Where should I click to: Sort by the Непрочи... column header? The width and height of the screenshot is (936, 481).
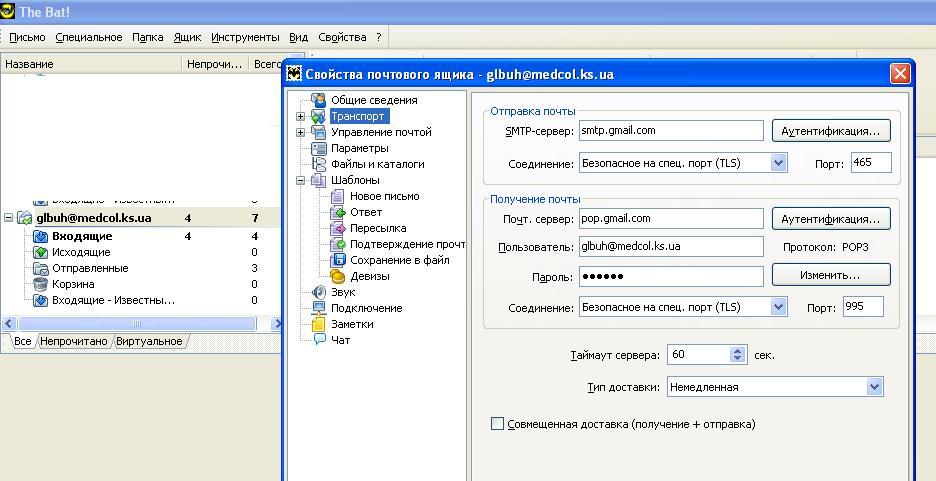(x=215, y=64)
